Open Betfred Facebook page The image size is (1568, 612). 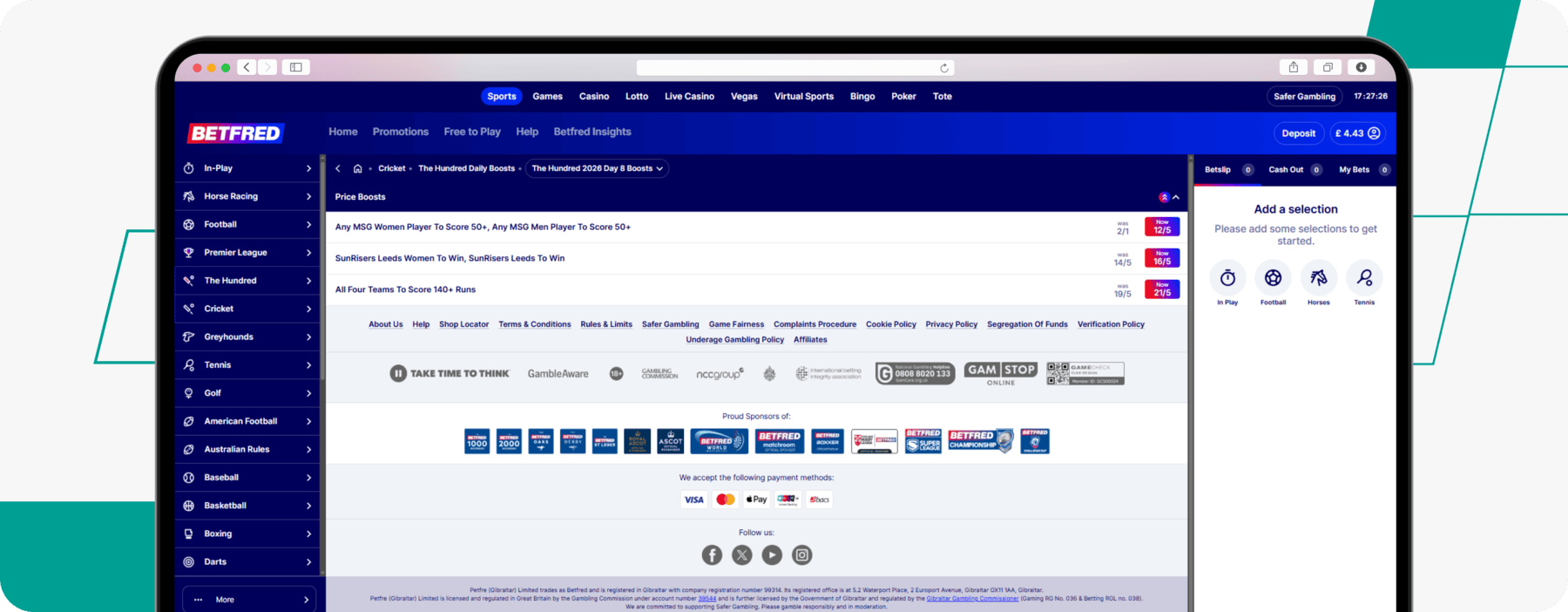712,555
